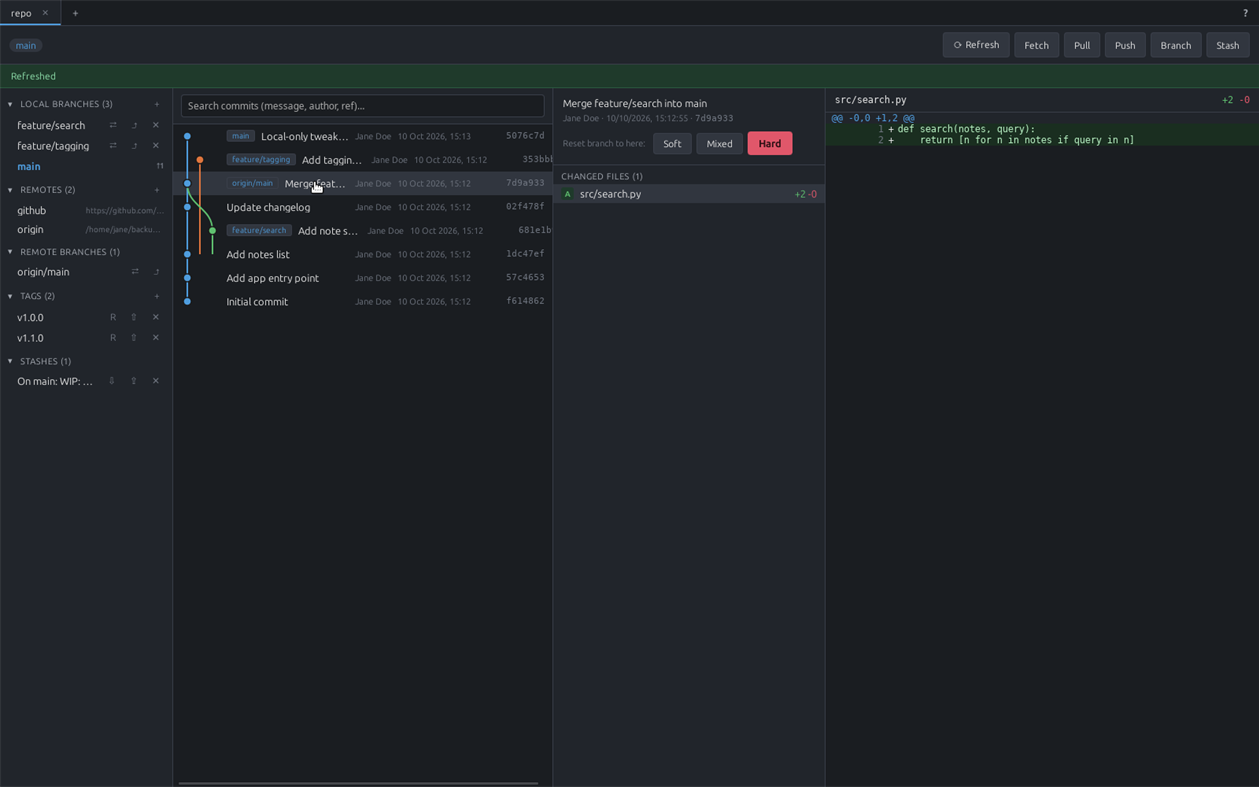Viewport: 1259px width, 787px height.
Task: Click the swap-arrows icon beside local feature/search
Action: point(113,125)
